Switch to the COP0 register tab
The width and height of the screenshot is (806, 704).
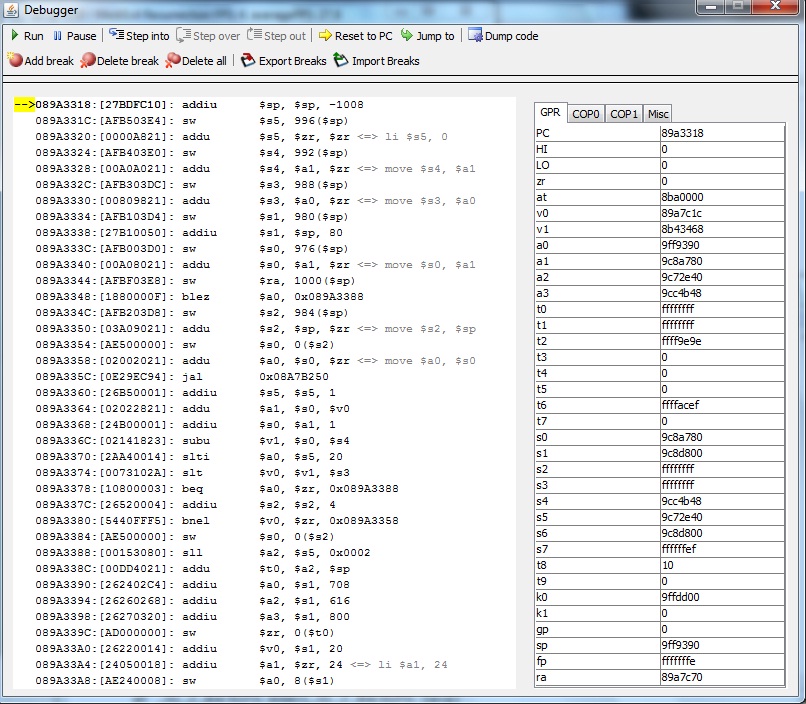tap(586, 114)
